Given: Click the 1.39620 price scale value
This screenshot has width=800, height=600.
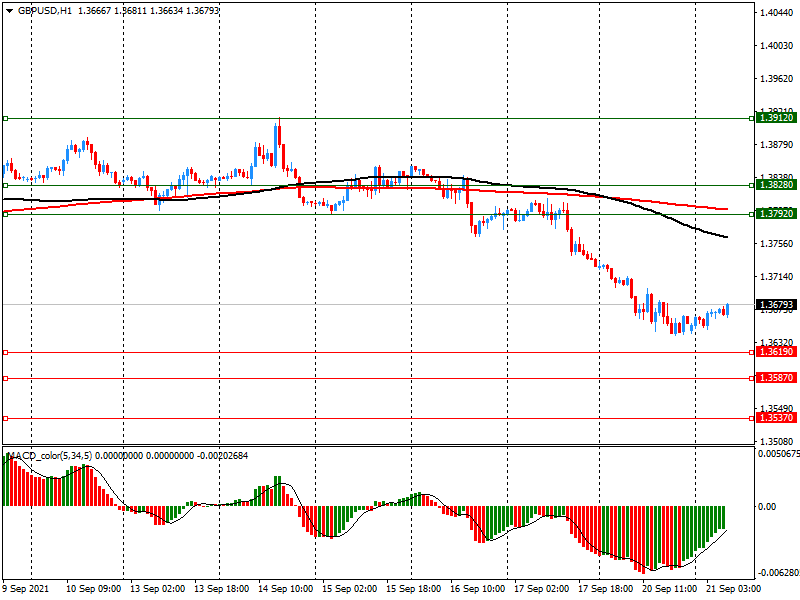Looking at the screenshot, I should pos(777,79).
